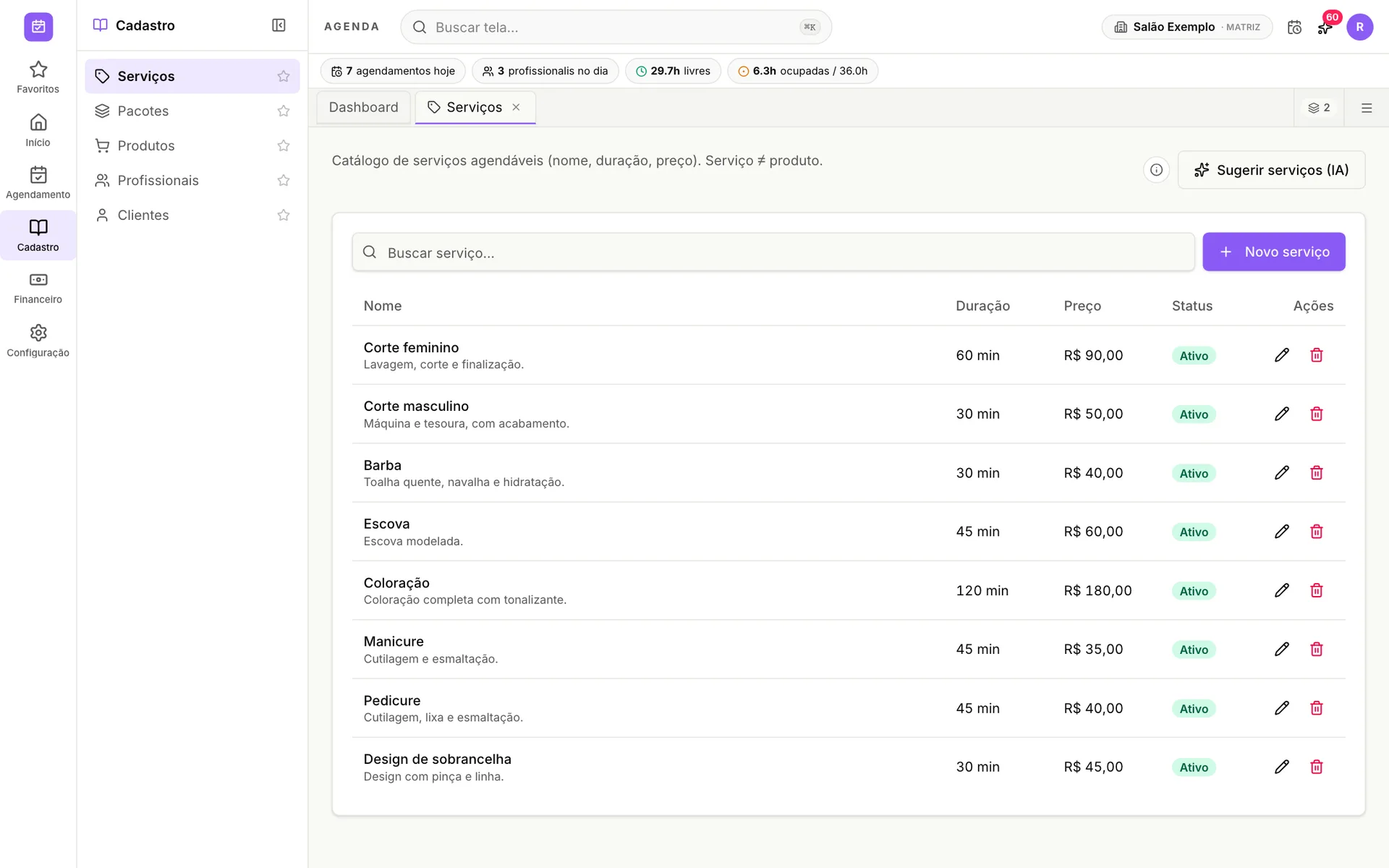Focus the Buscar serviço search field

click(773, 252)
